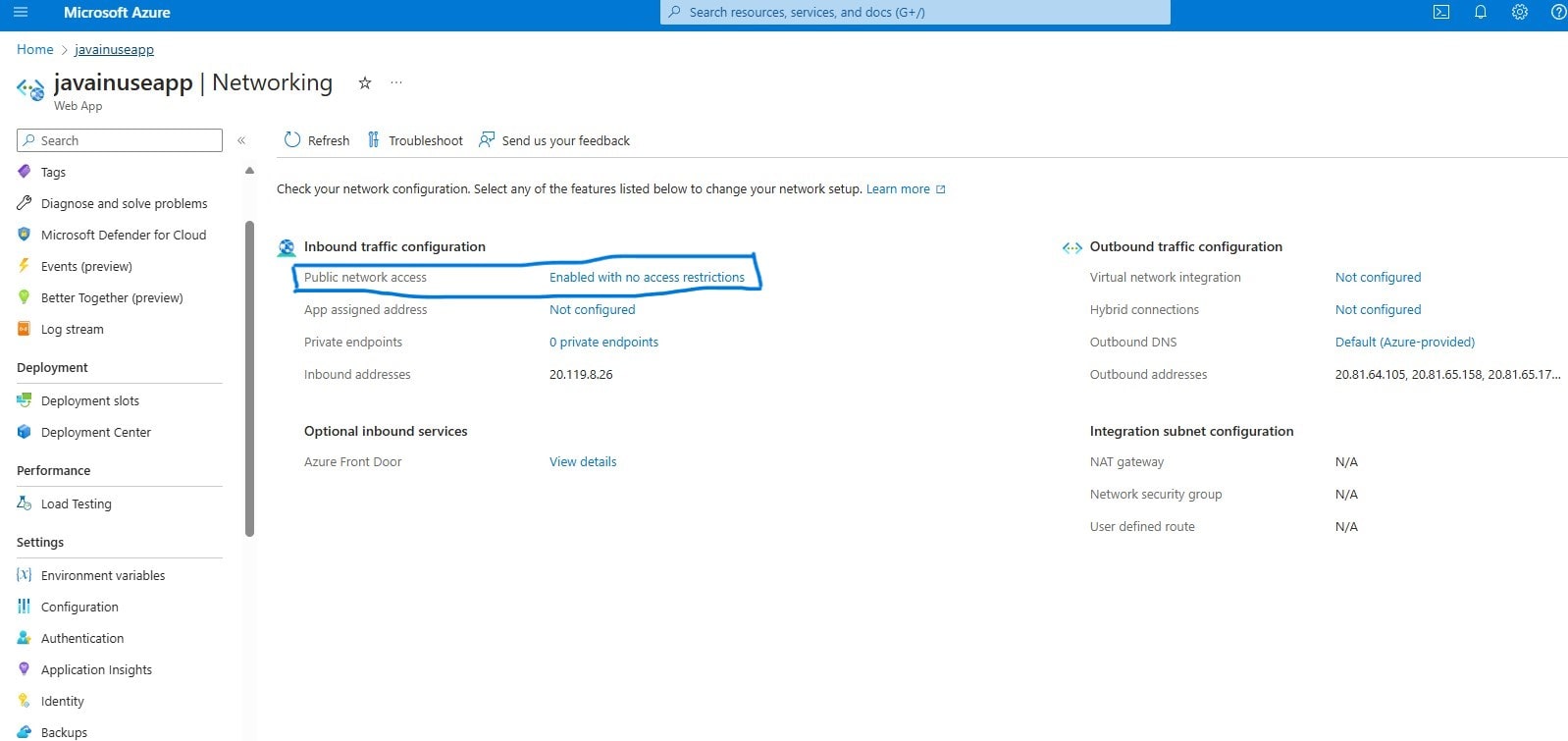Open 0 private endpoints link
The image size is (1568, 741).
(x=603, y=342)
